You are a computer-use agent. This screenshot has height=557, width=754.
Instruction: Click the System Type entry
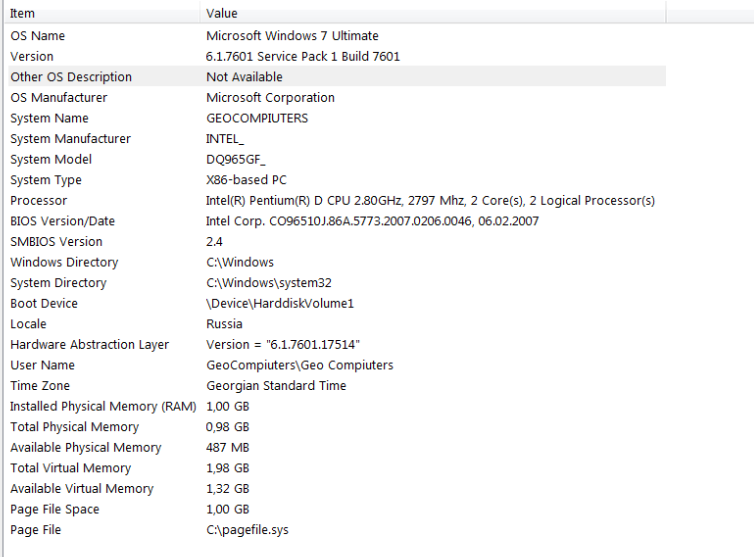pos(46,180)
